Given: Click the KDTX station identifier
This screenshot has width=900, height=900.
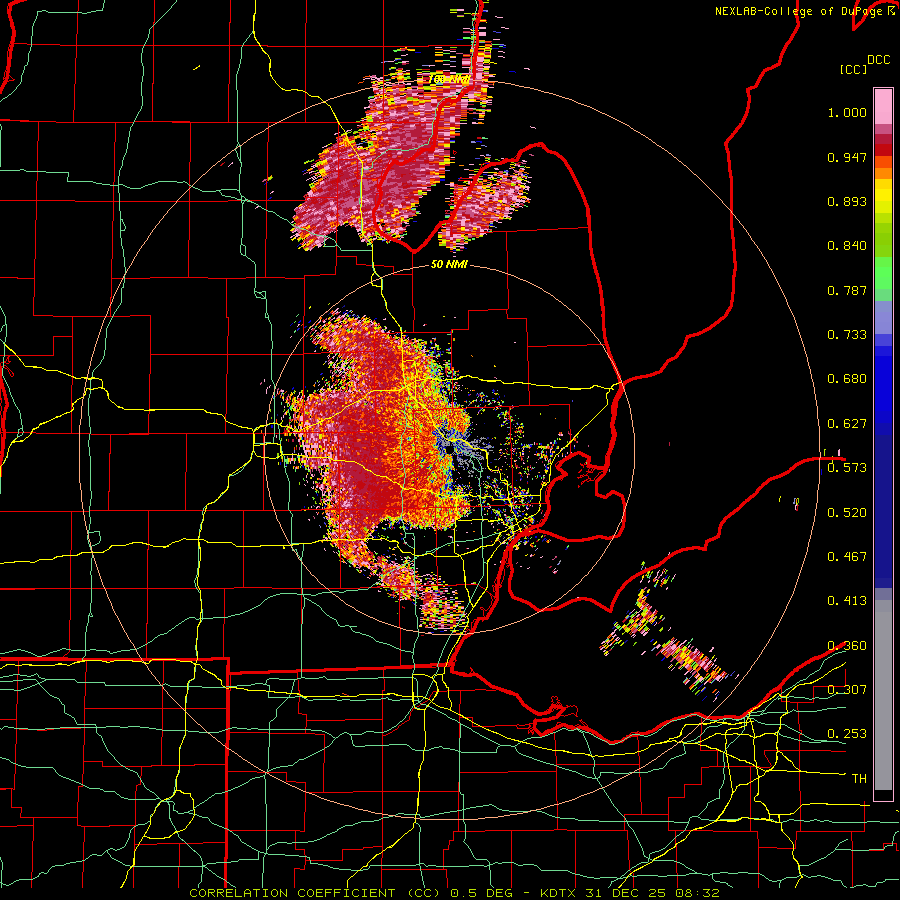Looking at the screenshot, I should coord(560,893).
